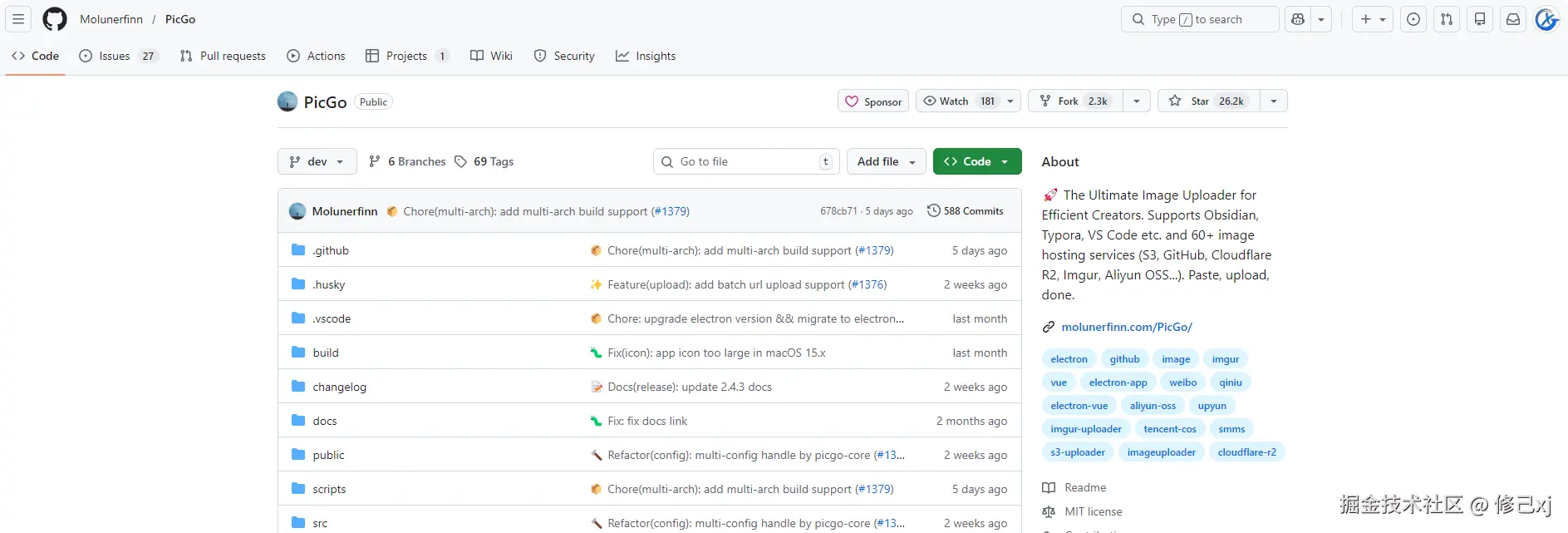
Task: Click the docs folder icon
Action: coord(298,421)
